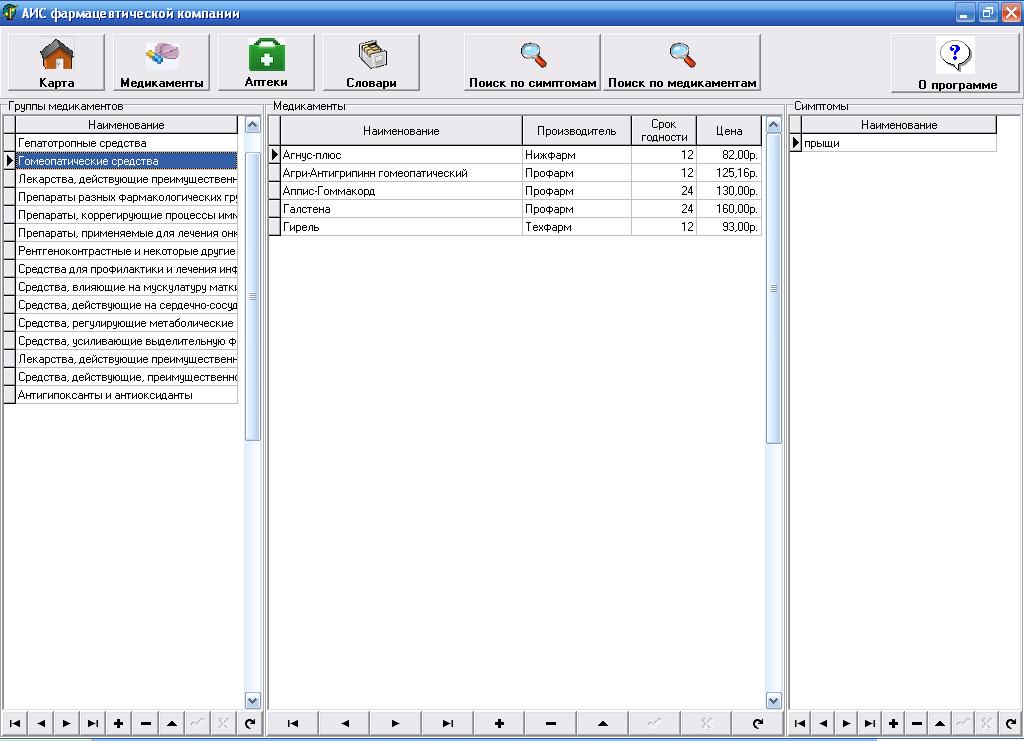Click the Цена column header
The height and width of the screenshot is (741, 1024).
pyautogui.click(x=729, y=131)
